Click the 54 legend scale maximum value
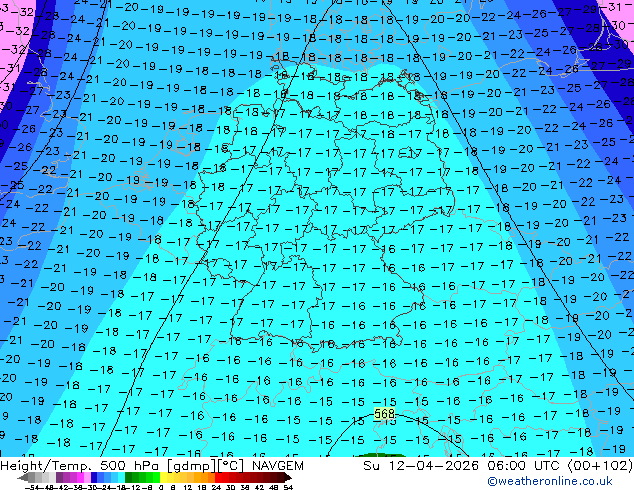 click(x=288, y=487)
